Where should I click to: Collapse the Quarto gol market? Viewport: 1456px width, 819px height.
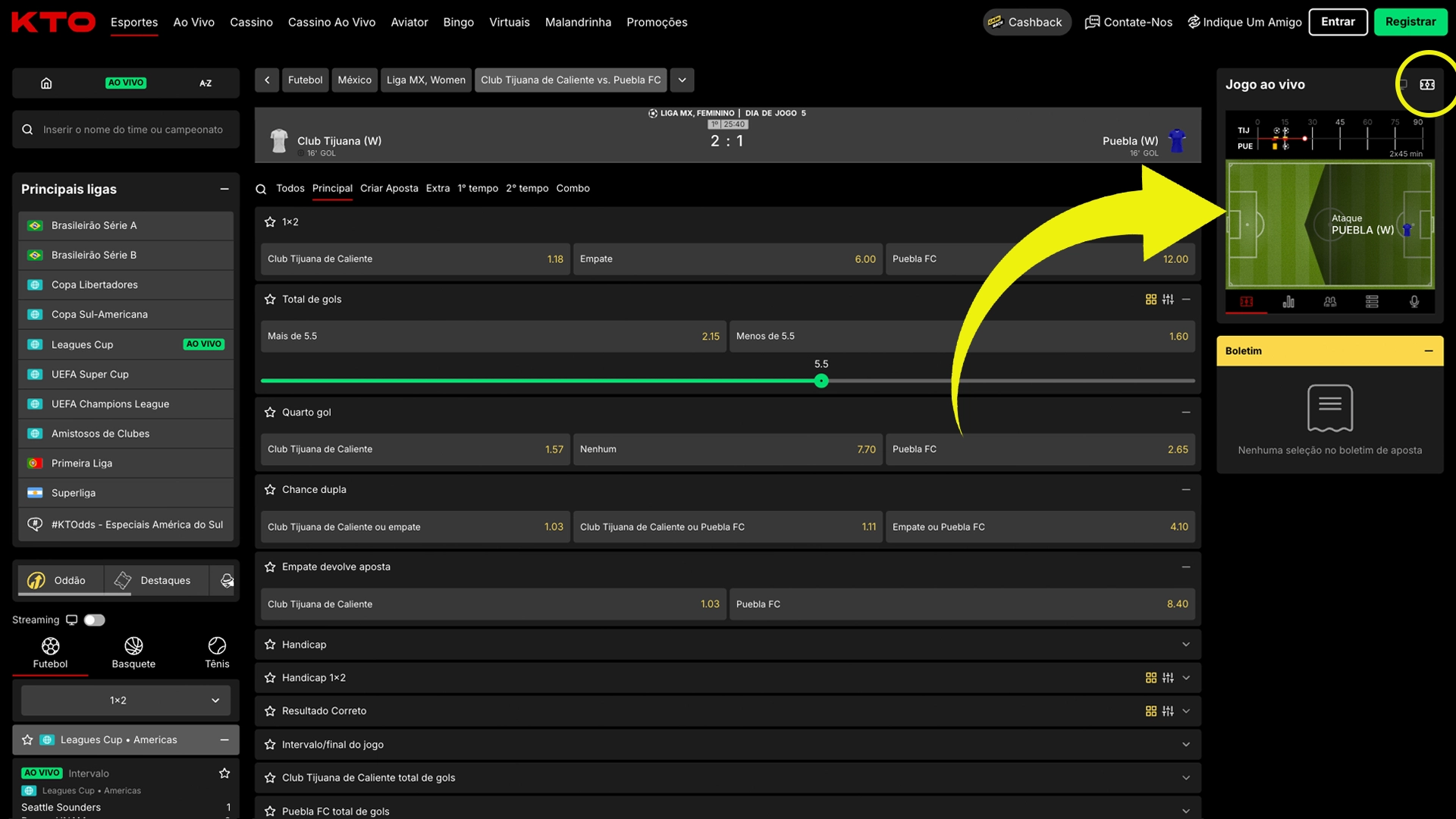tap(1186, 413)
